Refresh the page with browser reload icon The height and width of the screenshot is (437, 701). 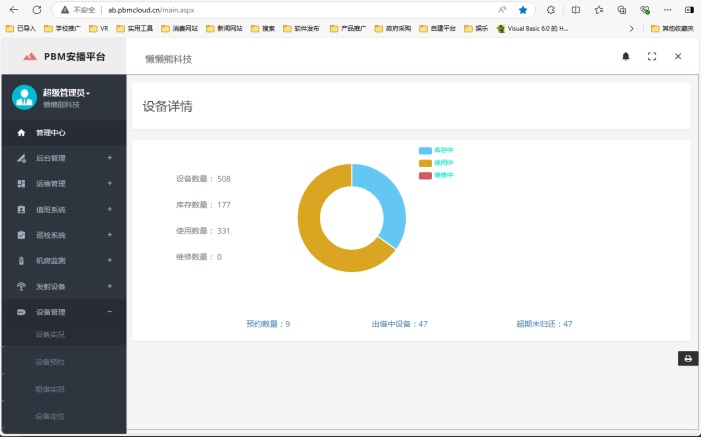37,9
